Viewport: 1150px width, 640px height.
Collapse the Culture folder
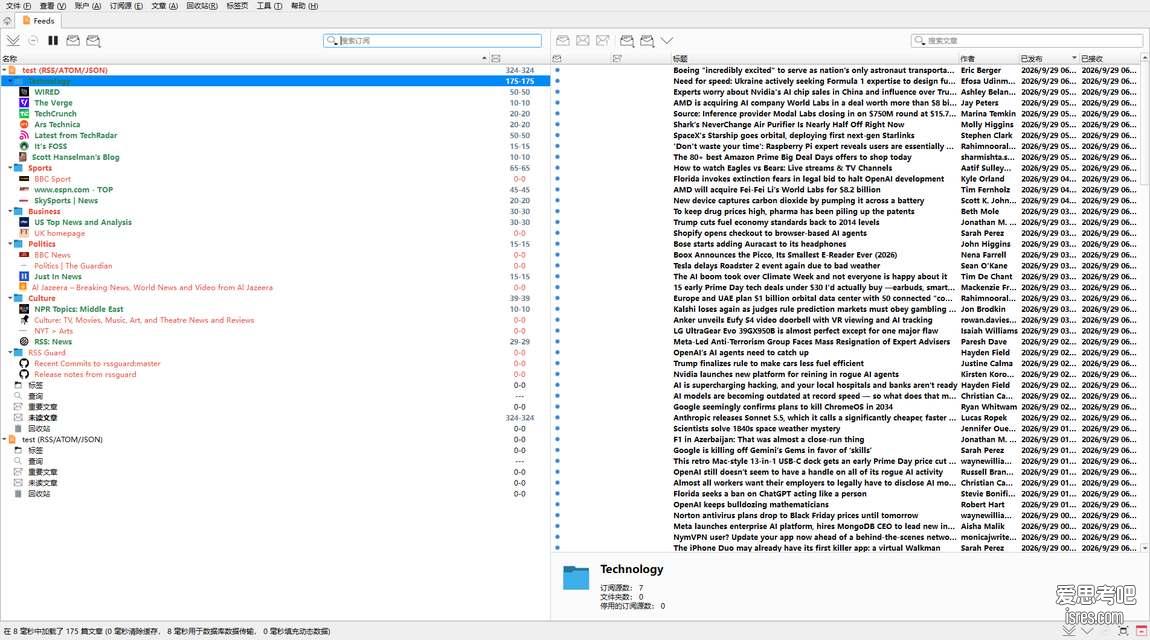(10, 298)
